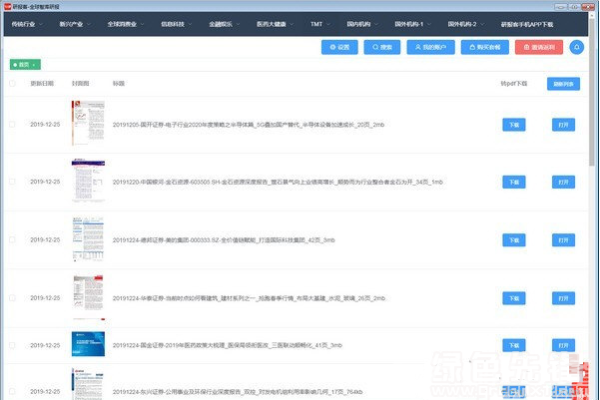Screen dimensions: 600x400
Task: Download the 国金证券 医药政策 report
Action: (x=514, y=345)
